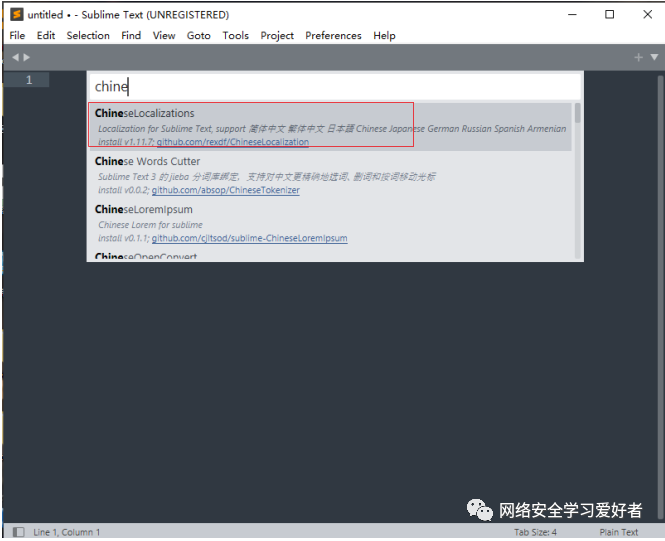Click line number 1 in gutter
Screen dimensions: 665x541
(29, 80)
